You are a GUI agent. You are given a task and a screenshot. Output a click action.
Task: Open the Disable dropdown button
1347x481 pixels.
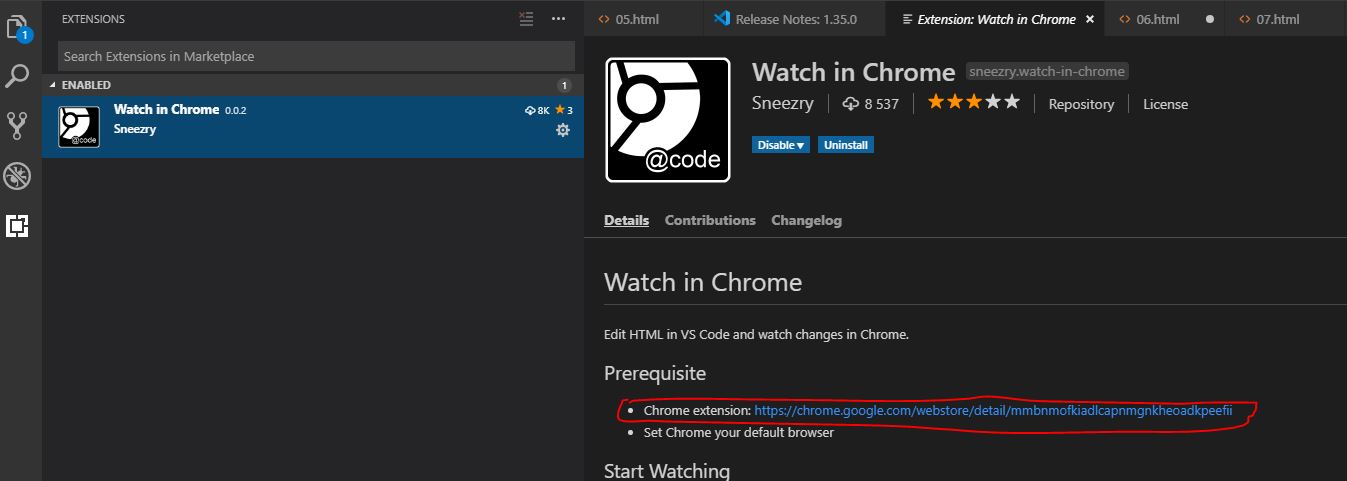click(x=781, y=145)
